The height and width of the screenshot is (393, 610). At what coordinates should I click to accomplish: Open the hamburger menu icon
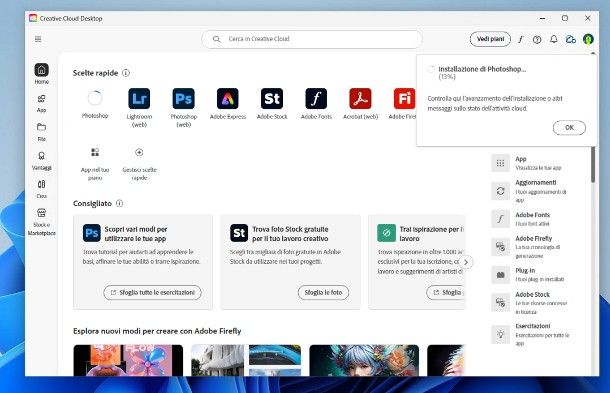pyautogui.click(x=38, y=39)
